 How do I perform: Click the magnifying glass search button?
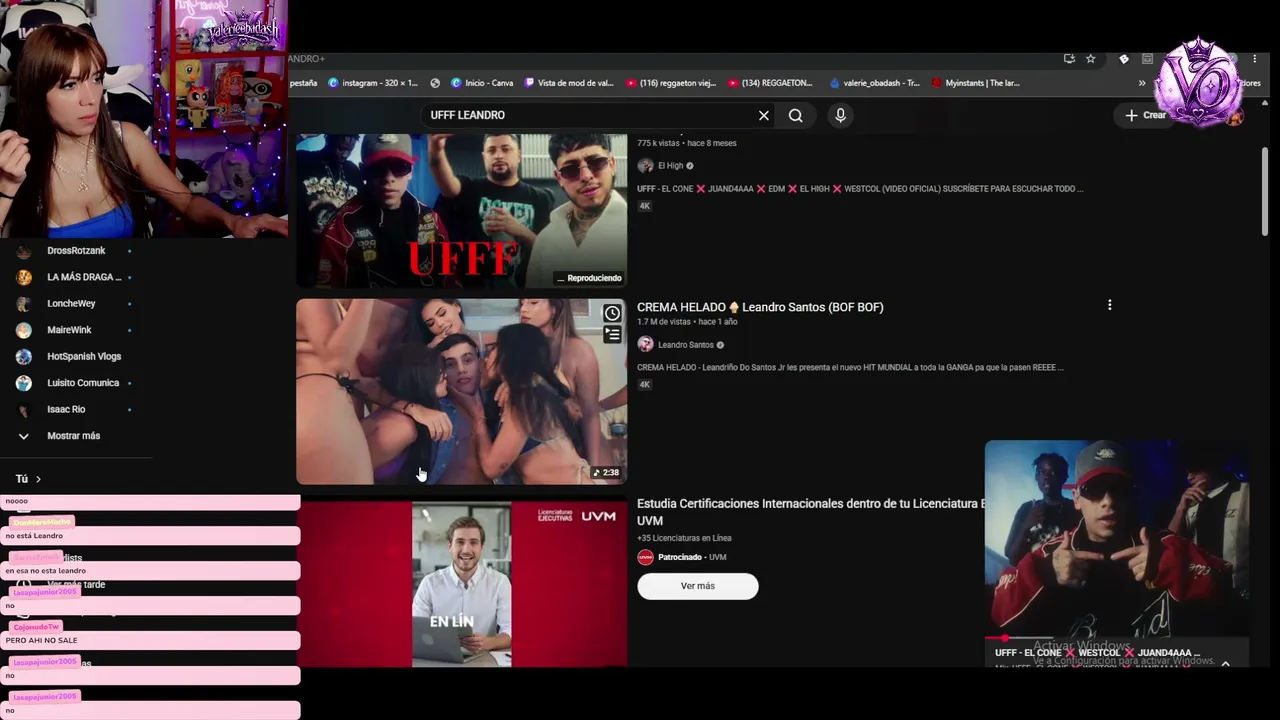click(795, 115)
